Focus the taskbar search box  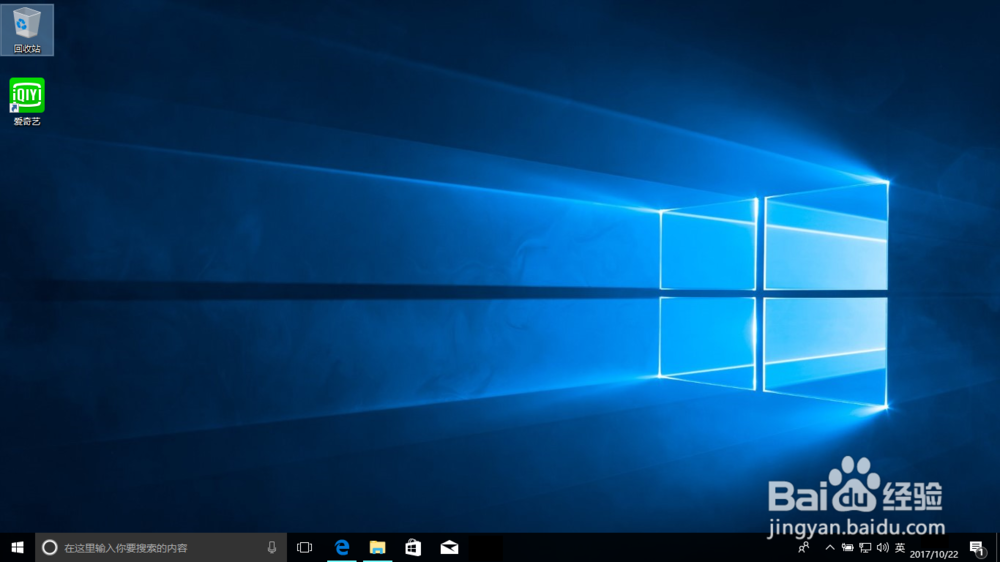[x=161, y=547]
